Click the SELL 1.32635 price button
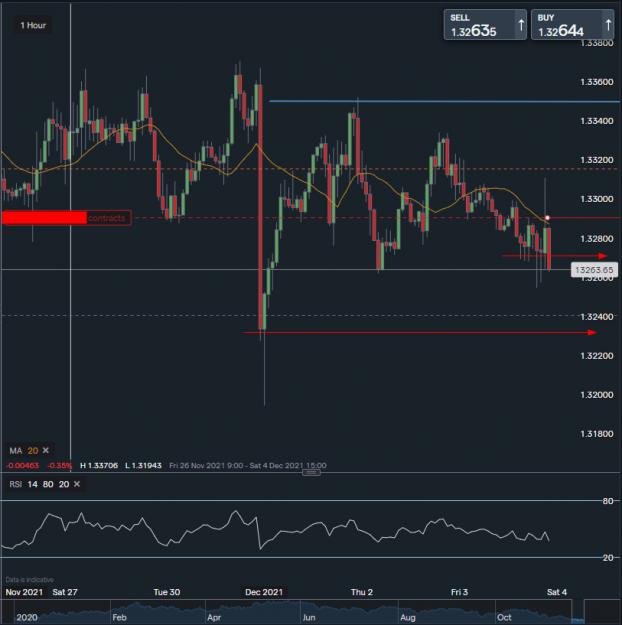The height and width of the screenshot is (625, 622). pyautogui.click(x=485, y=25)
